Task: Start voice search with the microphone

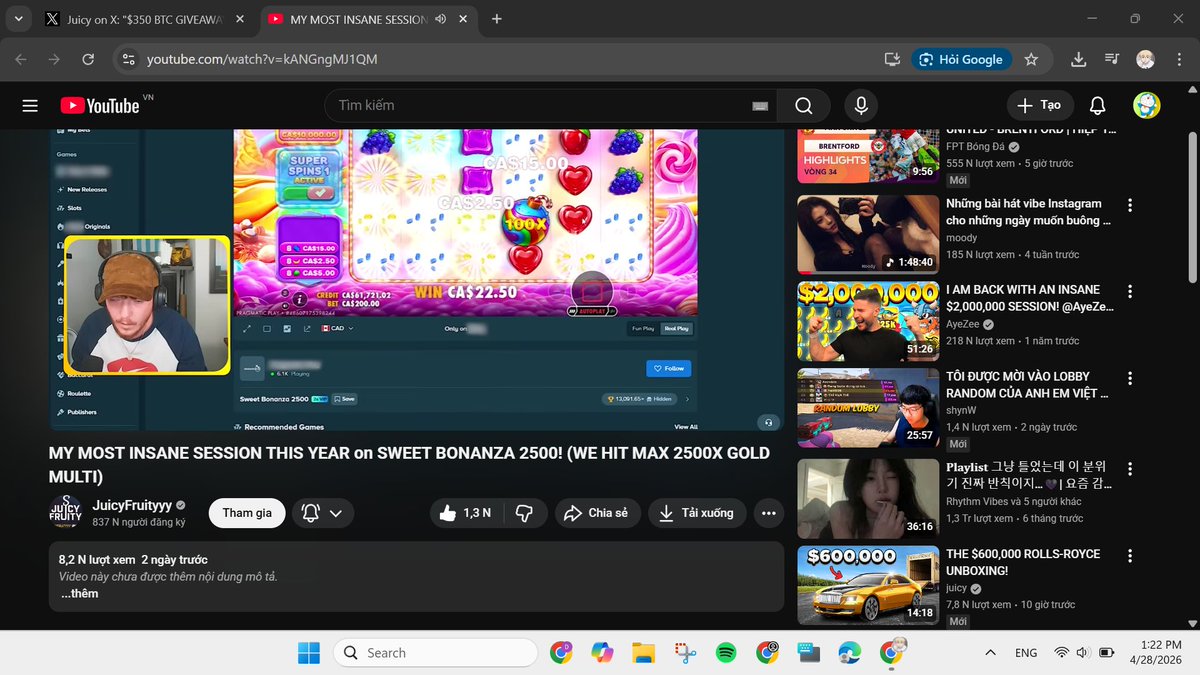Action: pyautogui.click(x=860, y=105)
